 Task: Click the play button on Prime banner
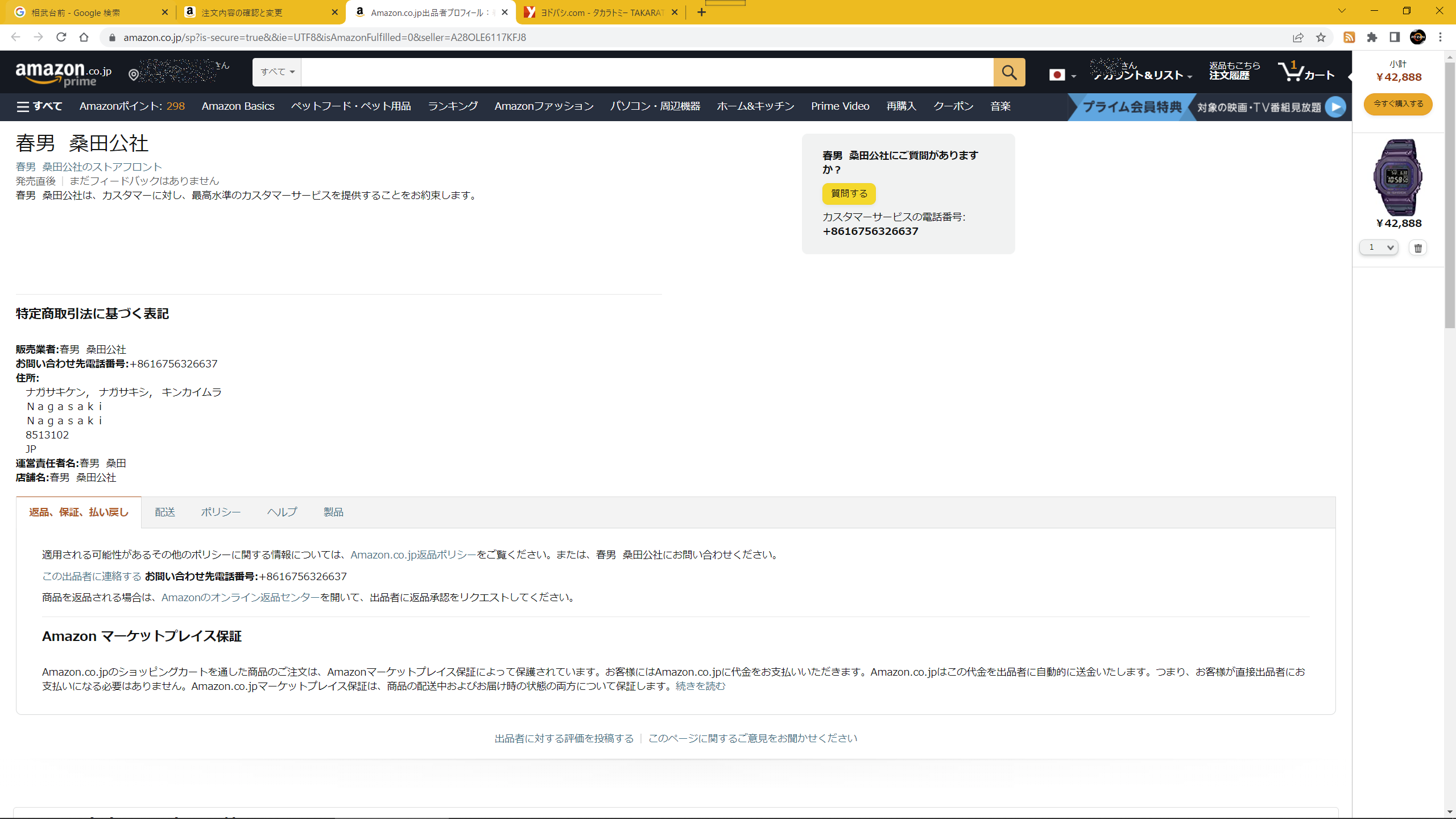[x=1335, y=106]
